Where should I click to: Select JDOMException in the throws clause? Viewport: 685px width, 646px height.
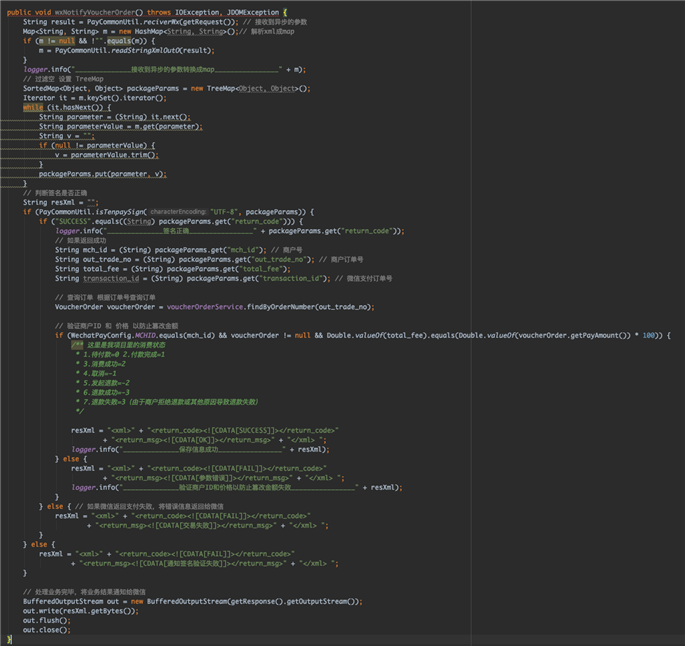click(x=253, y=12)
